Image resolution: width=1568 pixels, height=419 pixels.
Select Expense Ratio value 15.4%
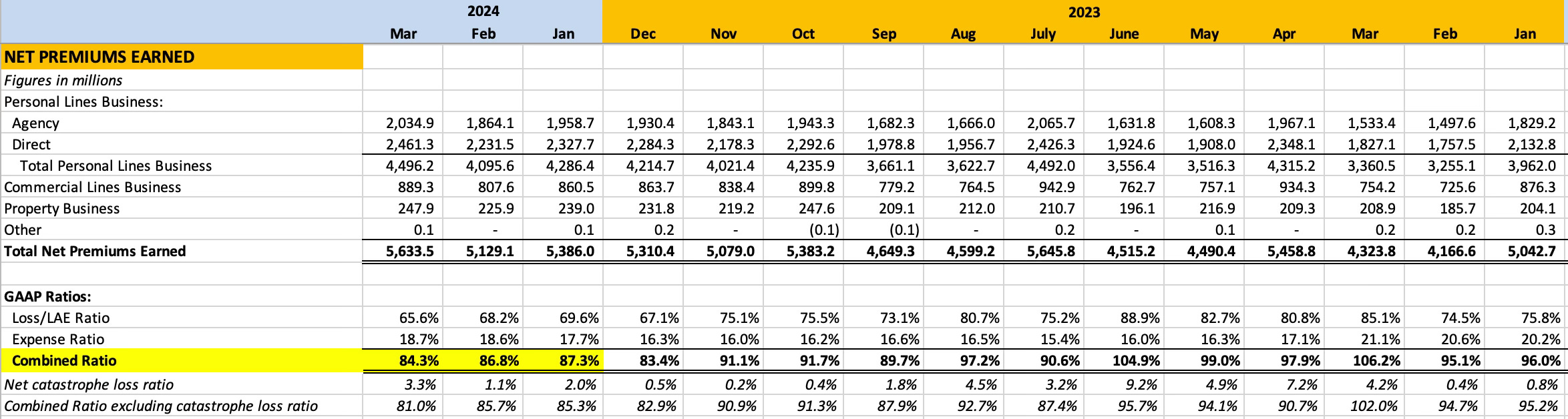(x=1060, y=339)
